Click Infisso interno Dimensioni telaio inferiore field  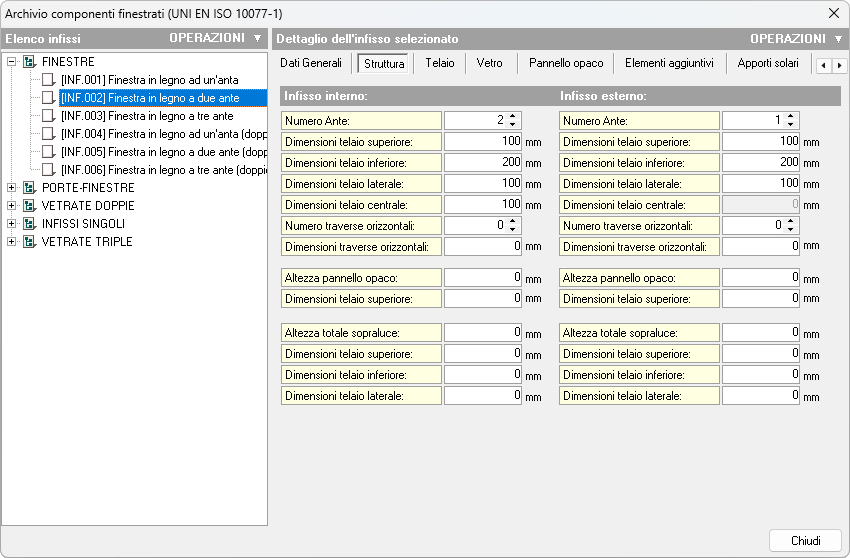click(x=483, y=162)
